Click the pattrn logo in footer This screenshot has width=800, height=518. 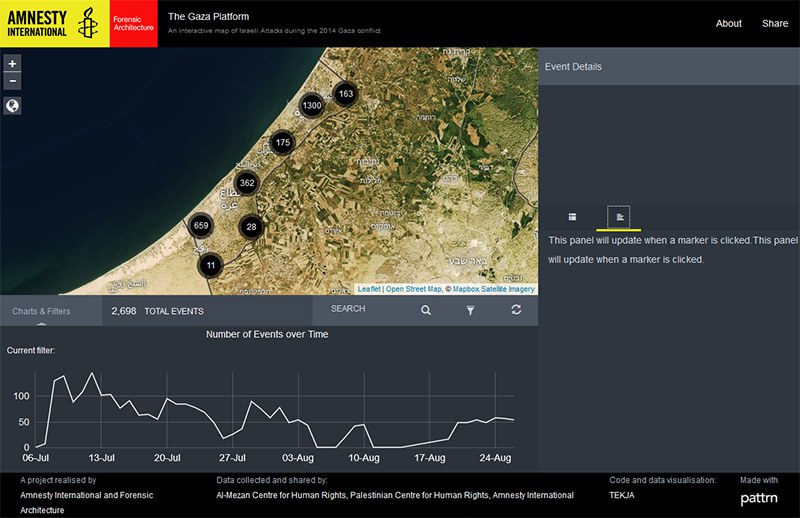pyautogui.click(x=760, y=498)
